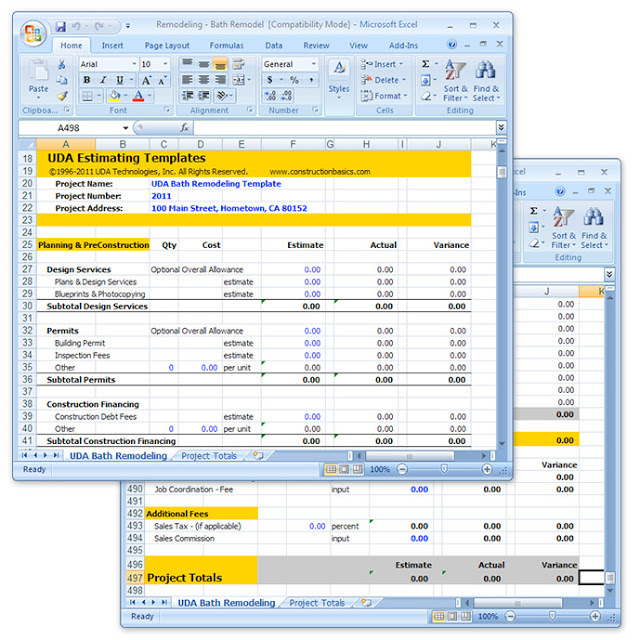Image resolution: width=640 pixels, height=640 pixels.
Task: Select the highlighted Bottom Align icon
Action: 220,64
